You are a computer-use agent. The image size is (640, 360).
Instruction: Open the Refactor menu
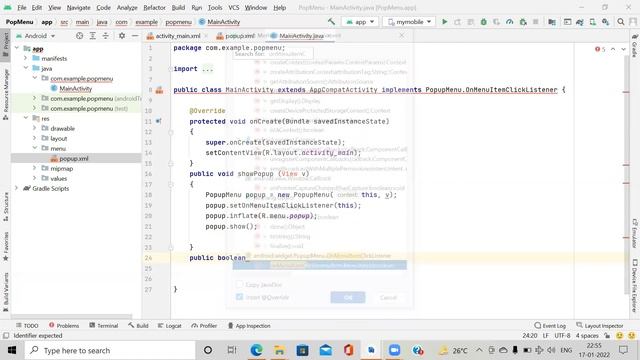tap(154, 8)
